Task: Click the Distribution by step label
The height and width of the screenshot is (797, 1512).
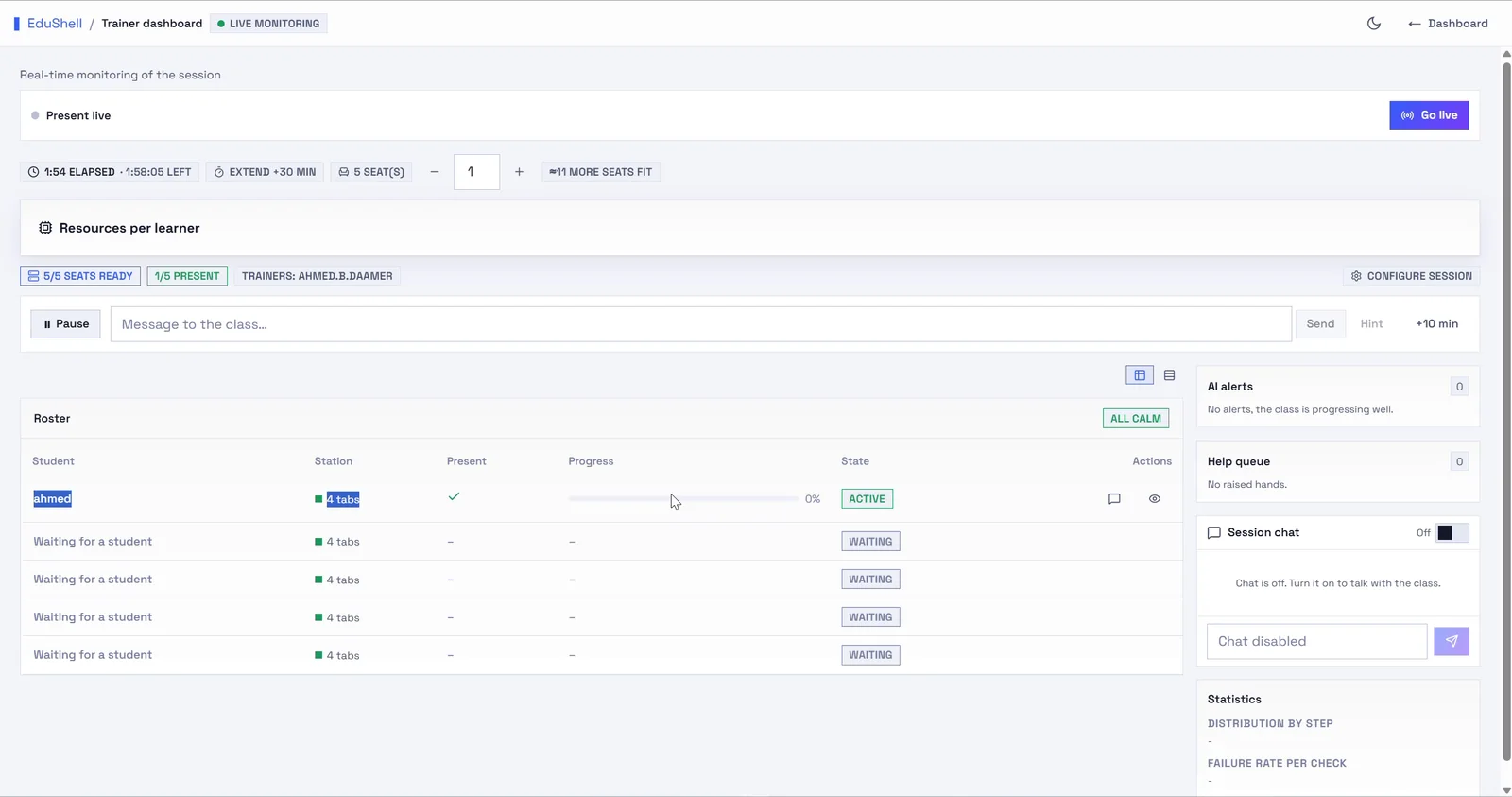Action: click(1270, 724)
